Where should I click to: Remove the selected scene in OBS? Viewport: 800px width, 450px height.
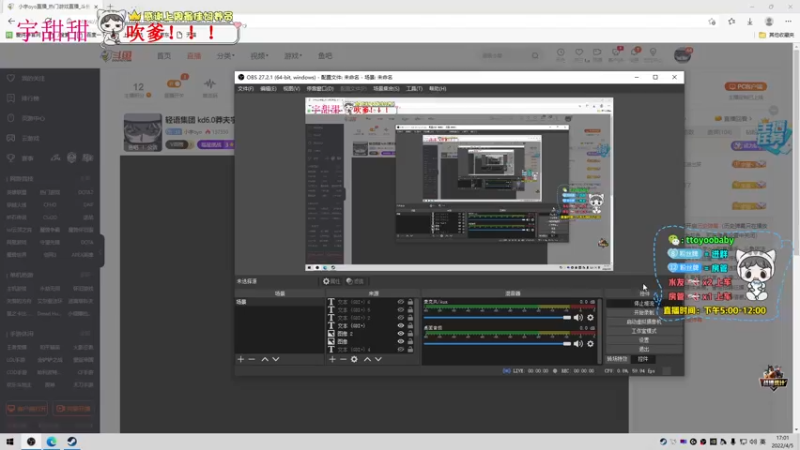click(x=252, y=359)
